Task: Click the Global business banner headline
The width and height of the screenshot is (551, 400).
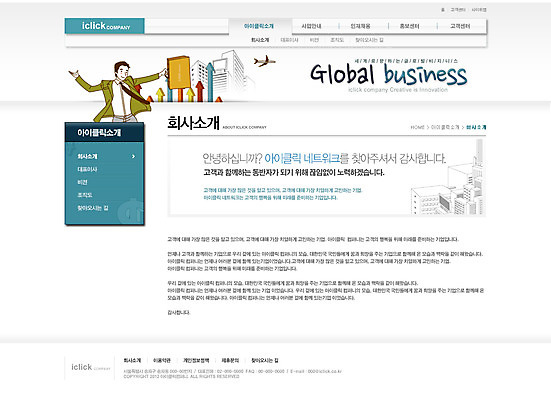Action: coord(389,75)
